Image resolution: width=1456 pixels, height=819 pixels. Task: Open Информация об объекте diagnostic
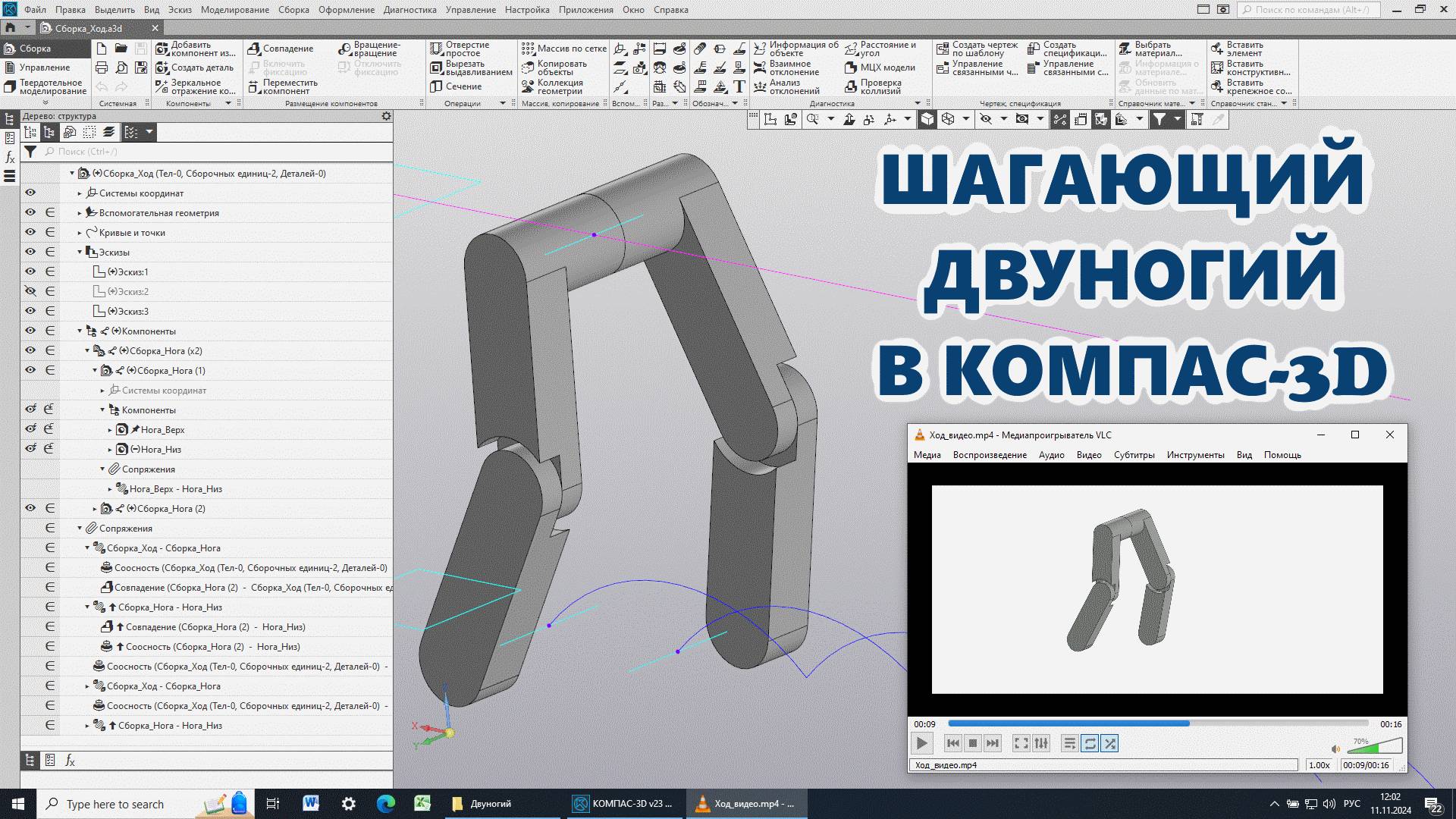tap(796, 49)
